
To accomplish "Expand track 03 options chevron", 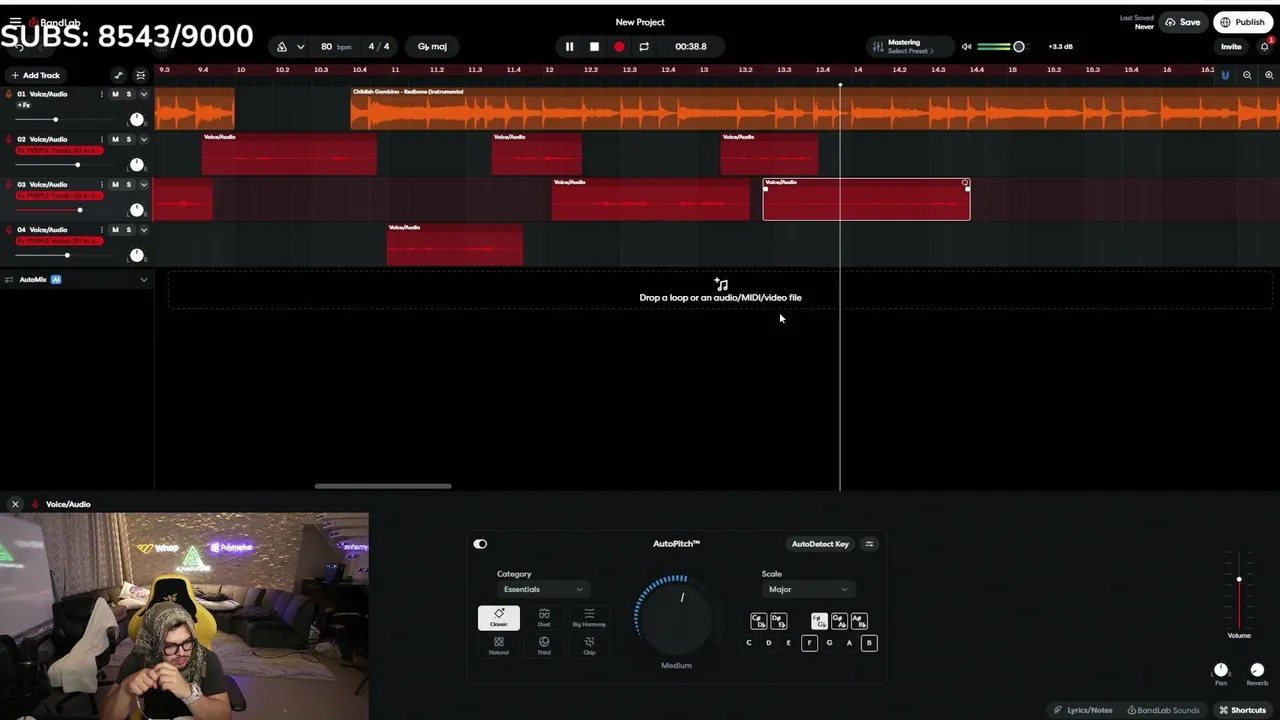I will 144,184.
